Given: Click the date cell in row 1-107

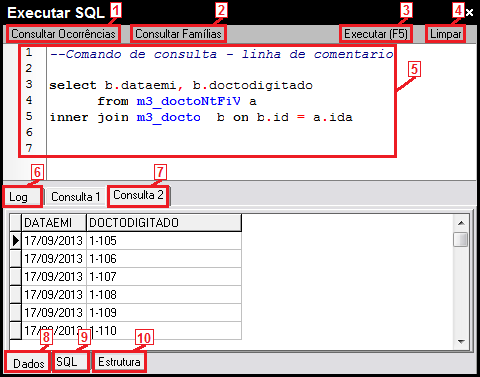Looking at the screenshot, I should [x=54, y=277].
